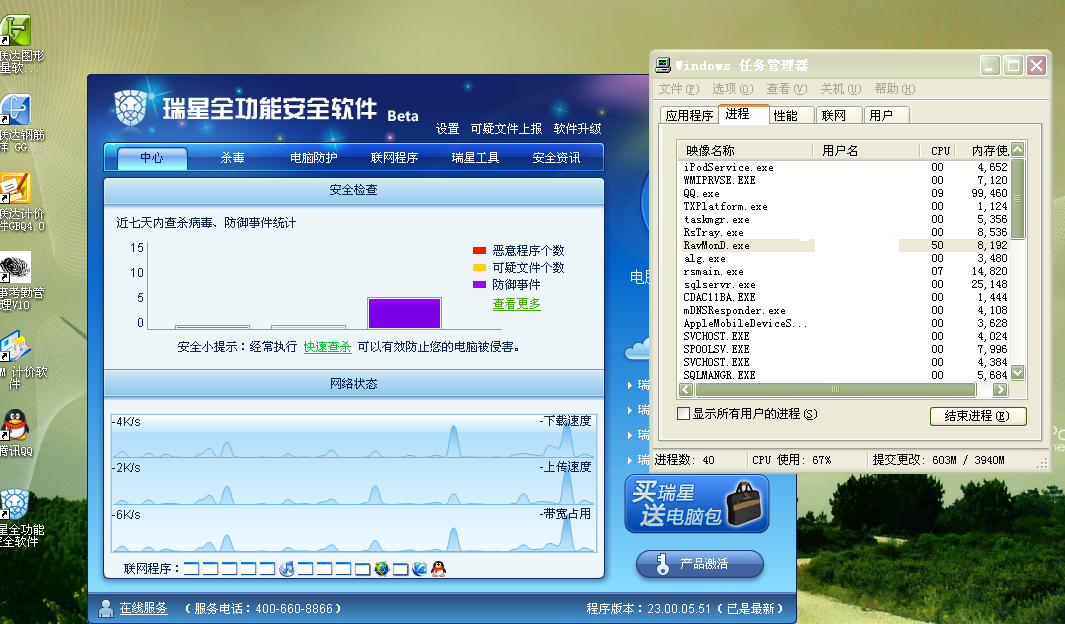Open the 关机 menu in Task Manager
The width and height of the screenshot is (1065, 624).
pyautogui.click(x=840, y=89)
